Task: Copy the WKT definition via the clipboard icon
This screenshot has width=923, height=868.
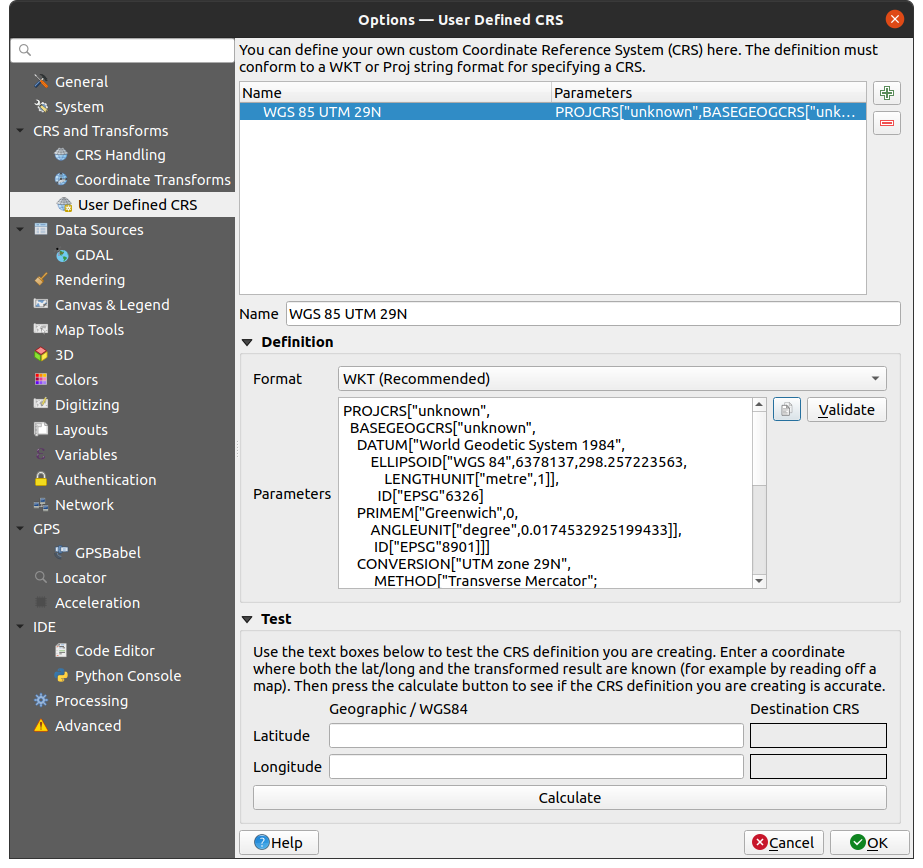Action: point(786,409)
